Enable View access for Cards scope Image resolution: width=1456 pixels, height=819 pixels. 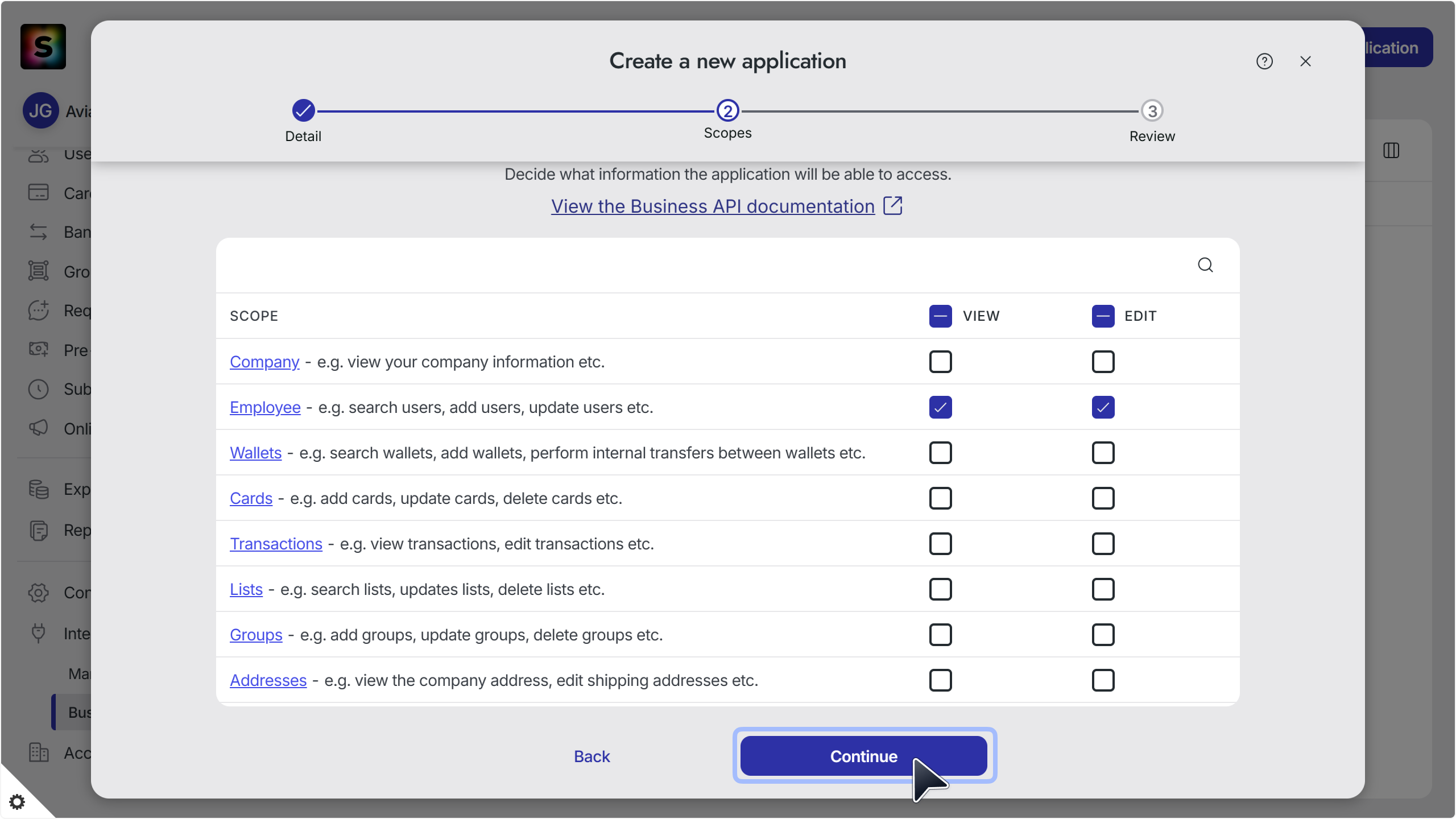[940, 498]
